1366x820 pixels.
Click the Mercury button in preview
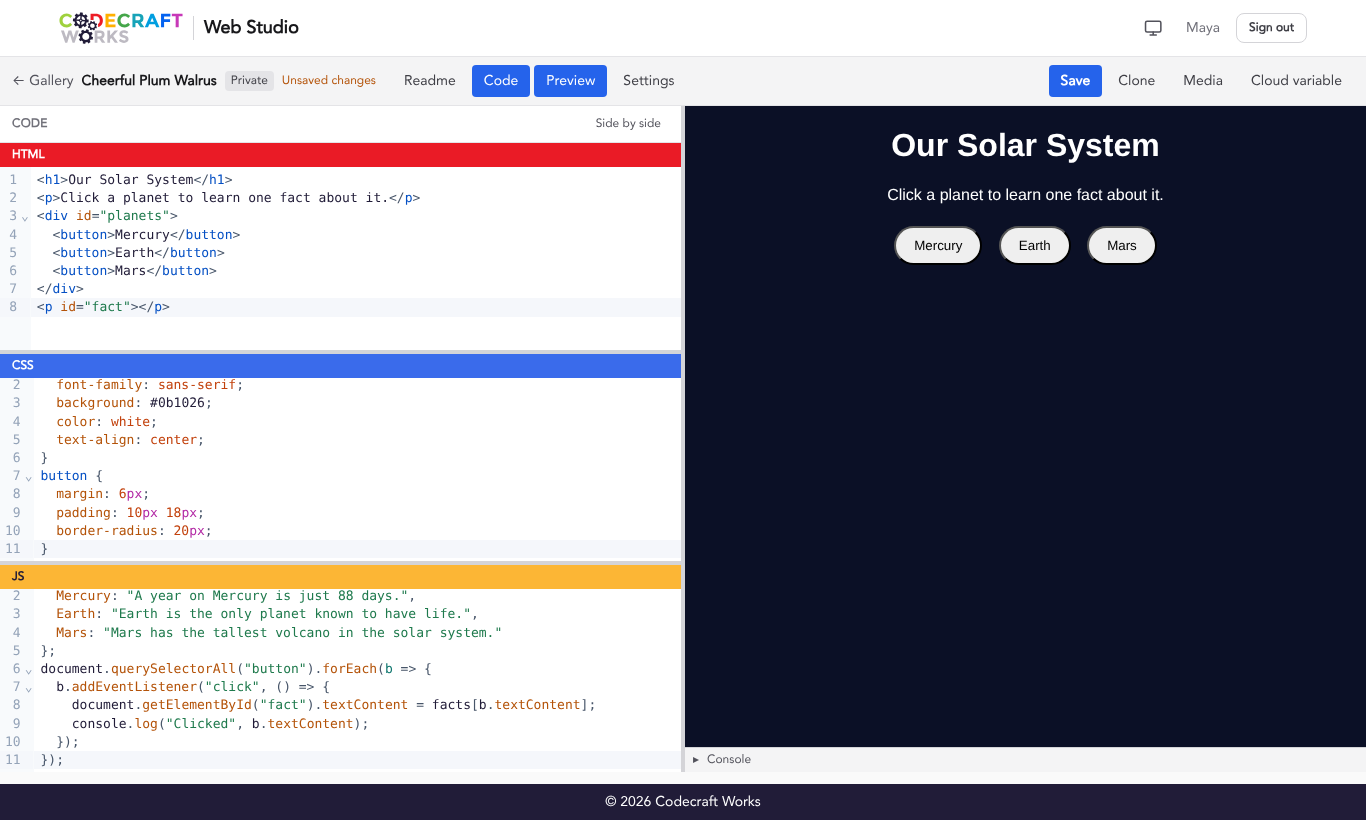[x=938, y=245]
